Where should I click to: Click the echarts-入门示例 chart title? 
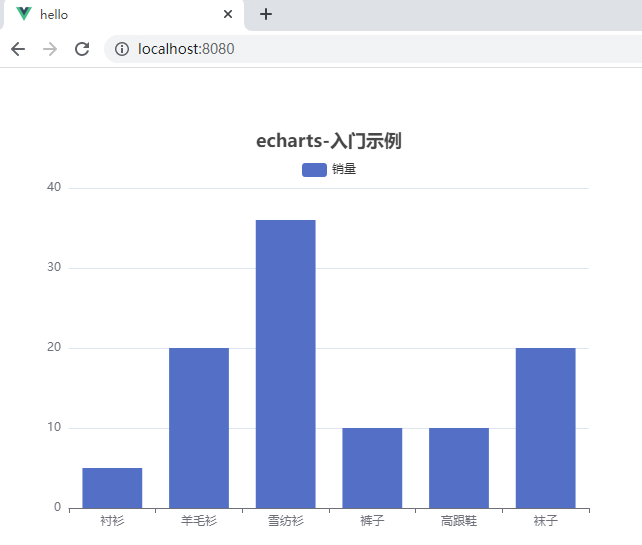(328, 141)
